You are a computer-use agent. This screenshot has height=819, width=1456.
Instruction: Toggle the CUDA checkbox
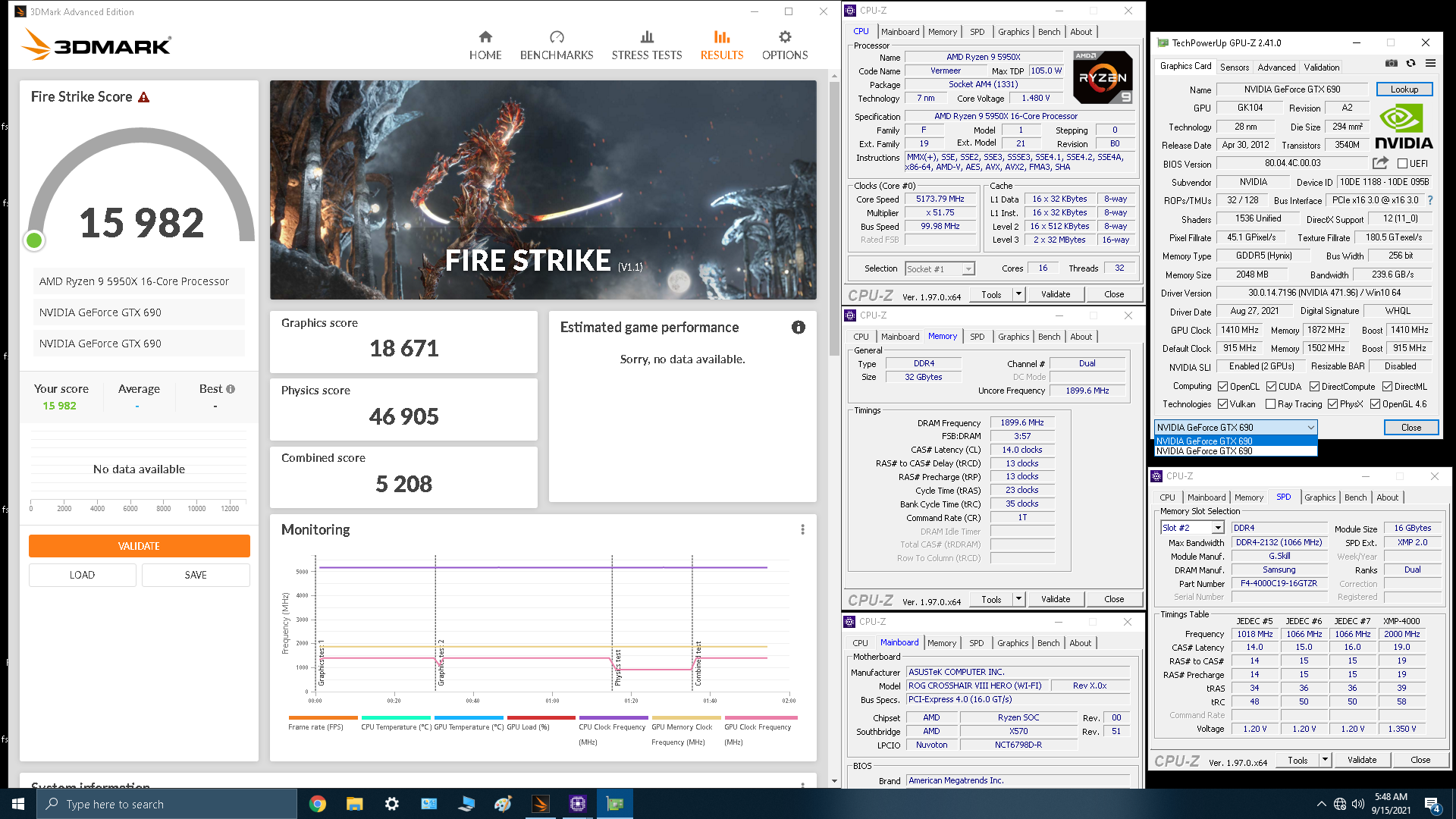click(x=1271, y=387)
